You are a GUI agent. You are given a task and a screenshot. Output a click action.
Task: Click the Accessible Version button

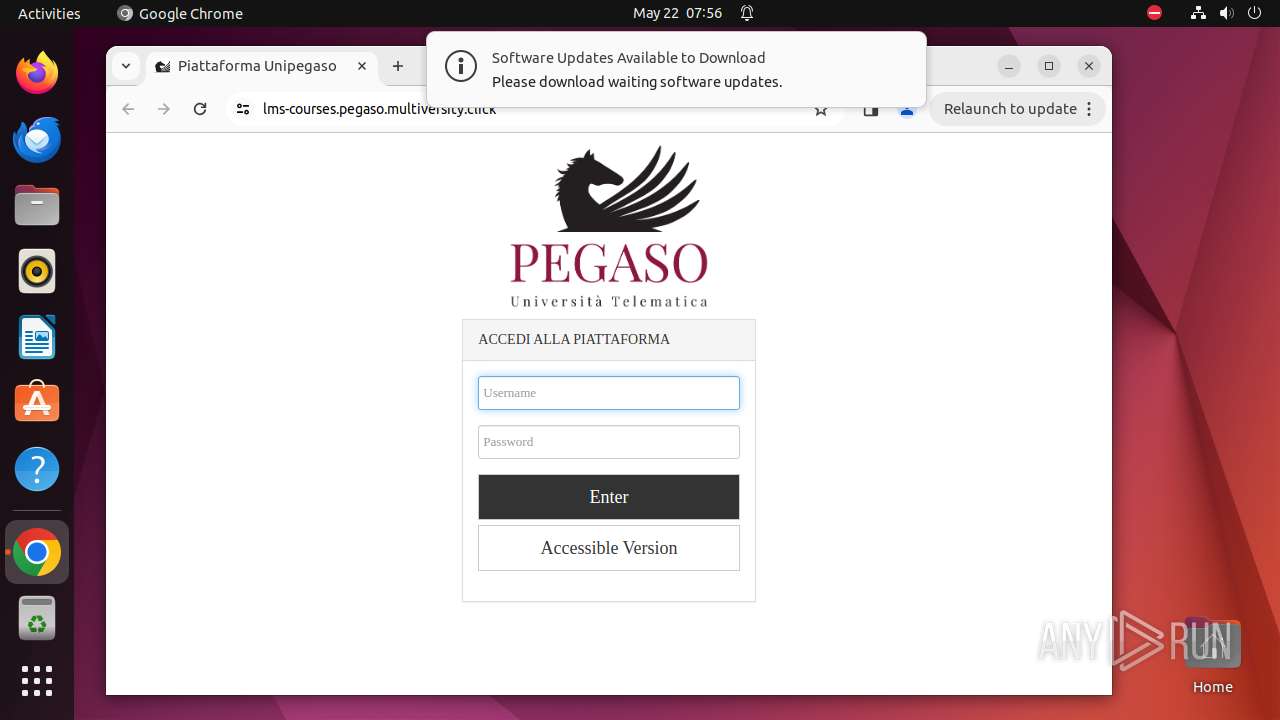pyautogui.click(x=609, y=548)
